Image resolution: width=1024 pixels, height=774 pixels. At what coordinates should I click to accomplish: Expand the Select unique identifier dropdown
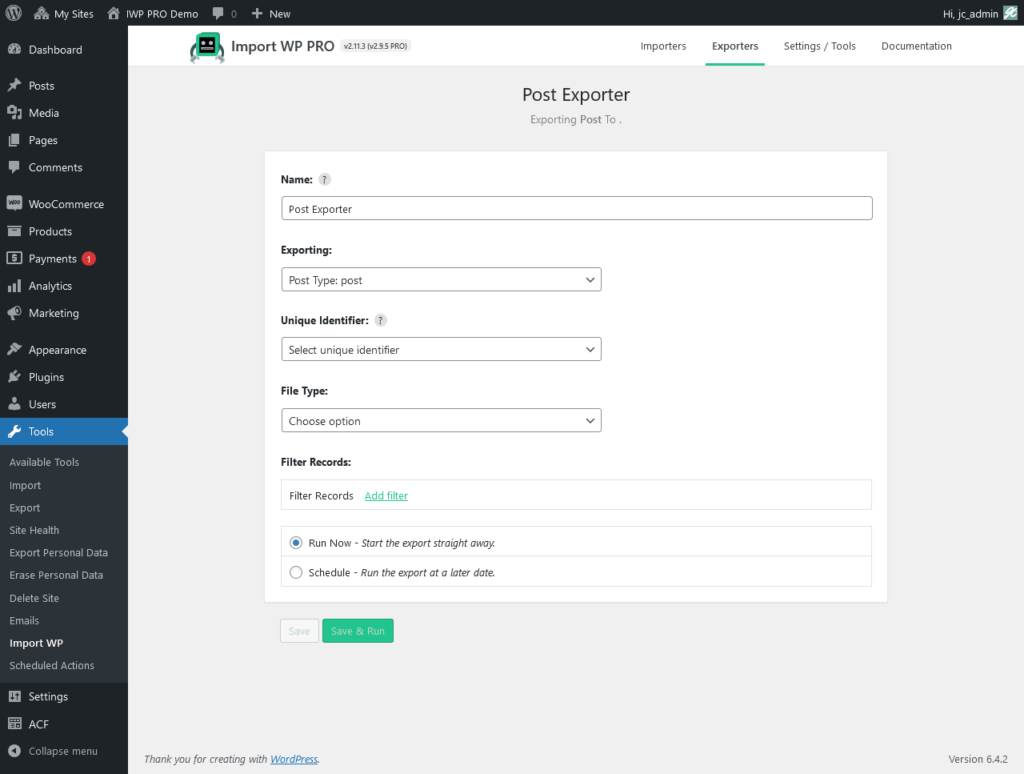coord(441,349)
